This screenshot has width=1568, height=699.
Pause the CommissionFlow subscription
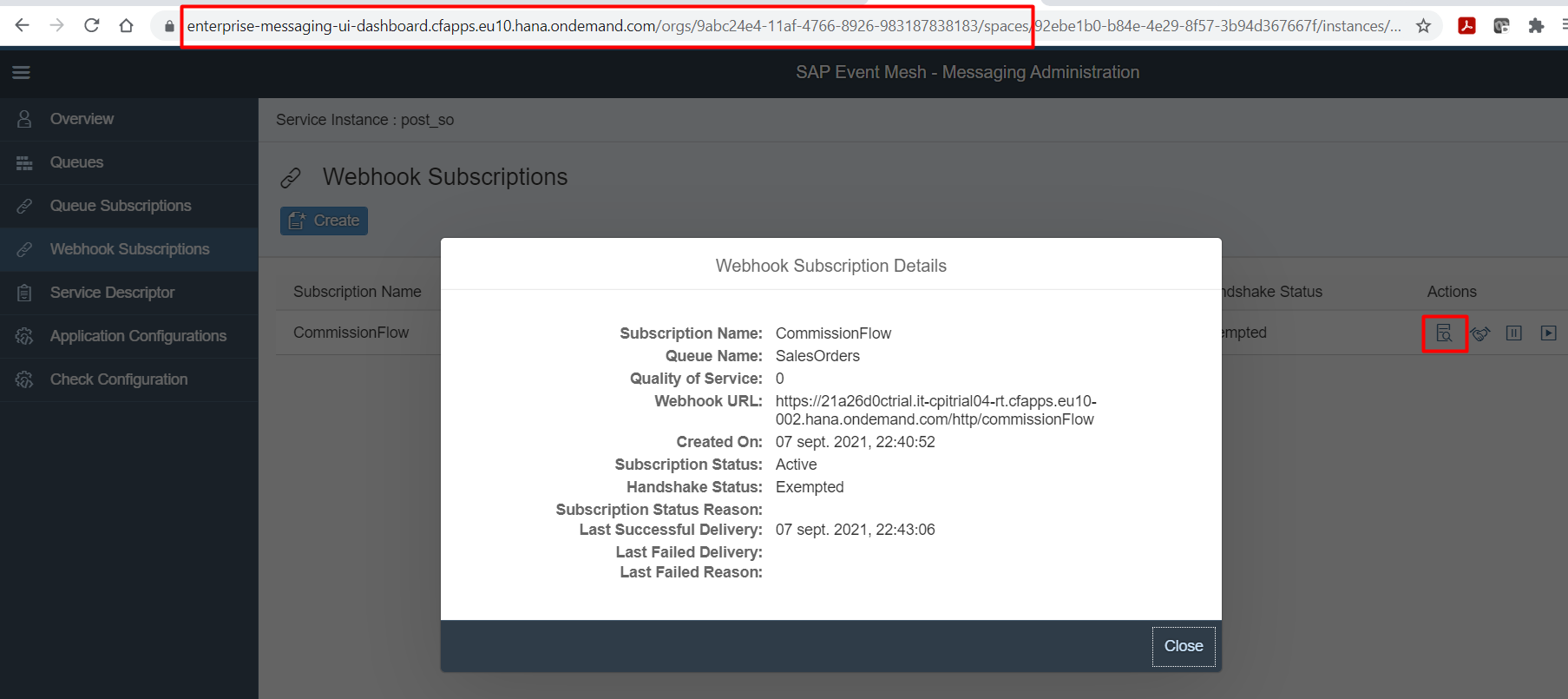[x=1514, y=333]
